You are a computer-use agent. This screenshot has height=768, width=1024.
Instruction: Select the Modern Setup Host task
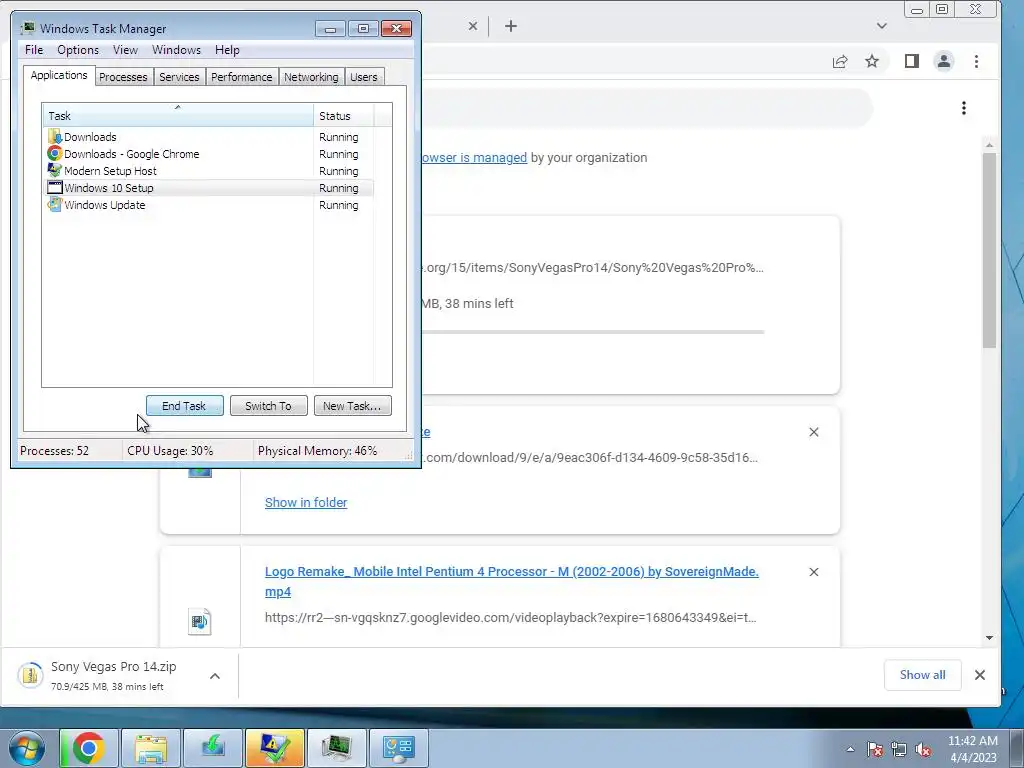click(x=209, y=171)
